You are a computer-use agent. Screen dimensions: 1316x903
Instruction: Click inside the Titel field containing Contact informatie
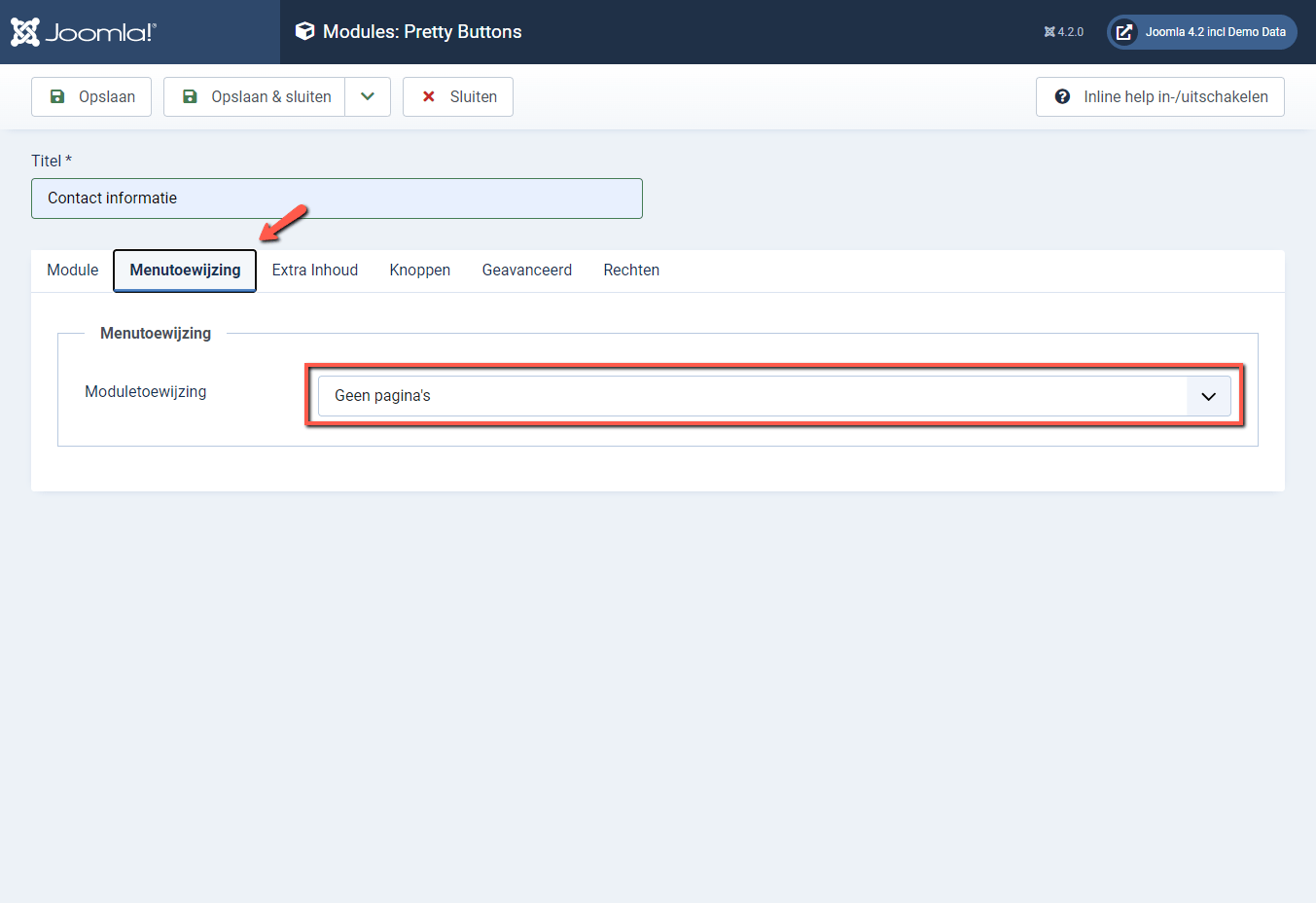point(337,198)
